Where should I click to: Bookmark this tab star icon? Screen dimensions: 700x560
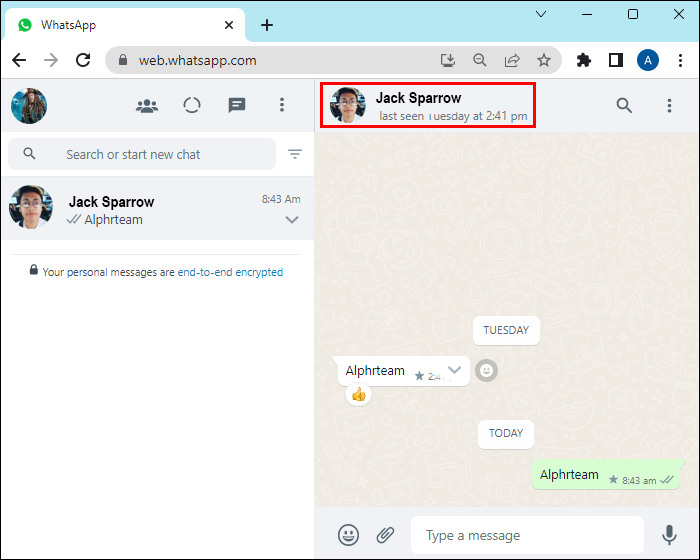544,60
